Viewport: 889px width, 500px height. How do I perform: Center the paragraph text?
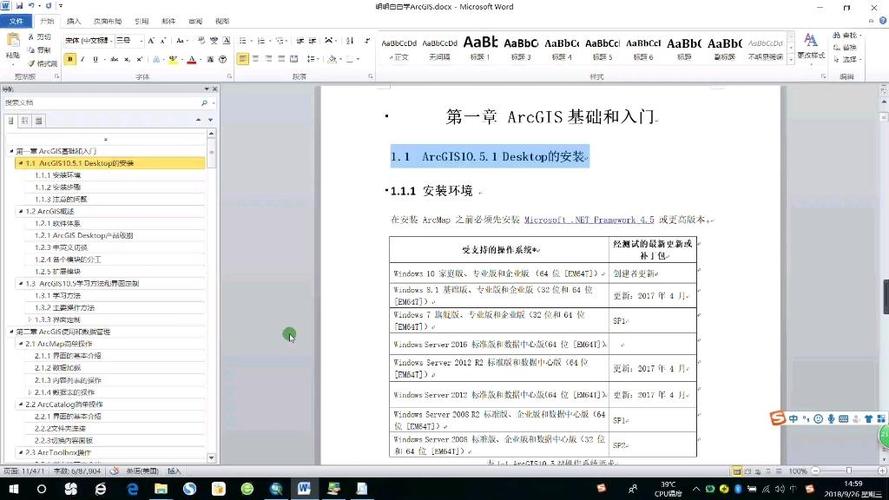click(256, 59)
